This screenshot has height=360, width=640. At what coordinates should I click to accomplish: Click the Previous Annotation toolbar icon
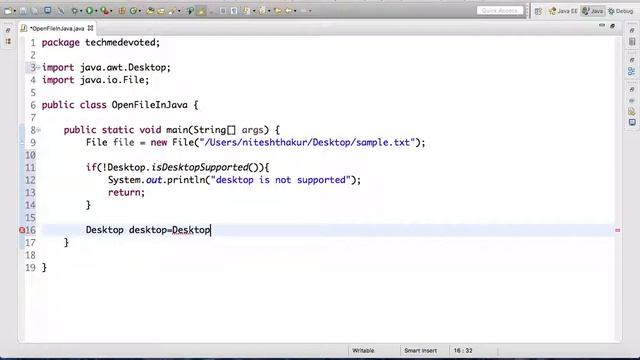[x=262, y=11]
